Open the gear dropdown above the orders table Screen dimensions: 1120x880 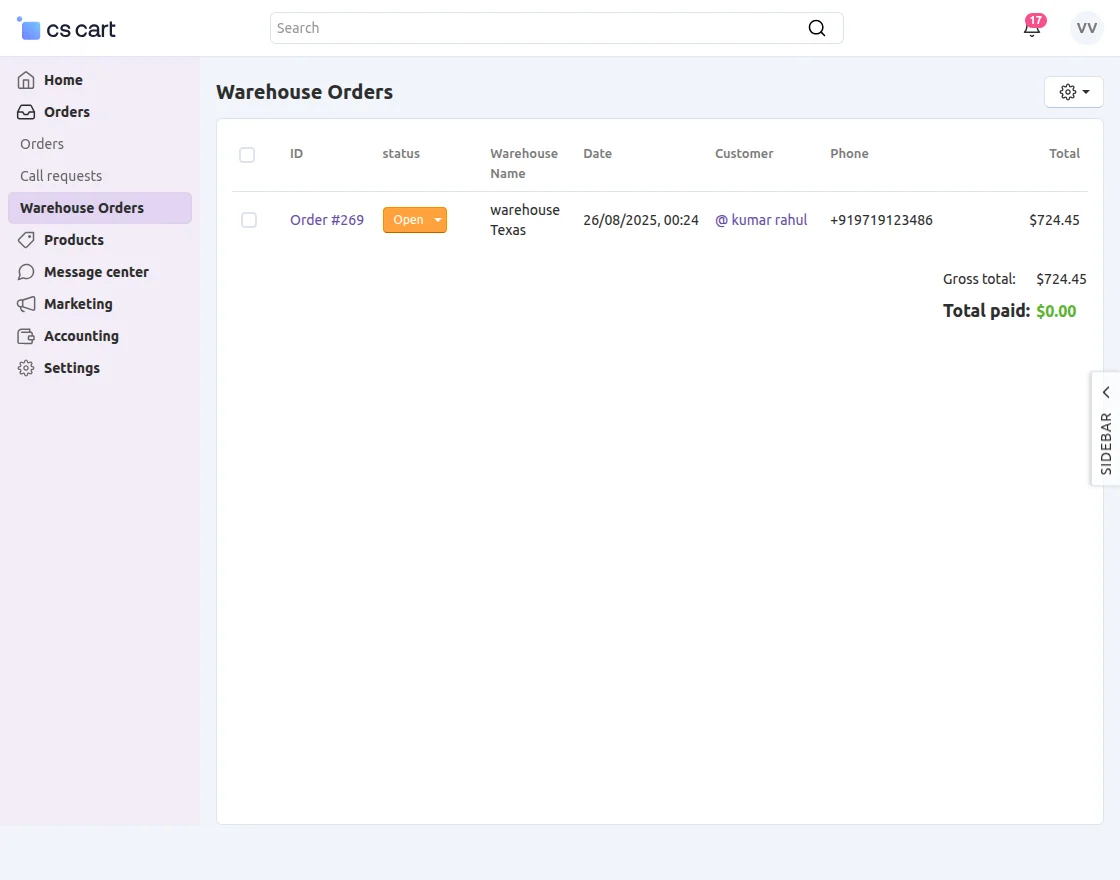(1073, 91)
